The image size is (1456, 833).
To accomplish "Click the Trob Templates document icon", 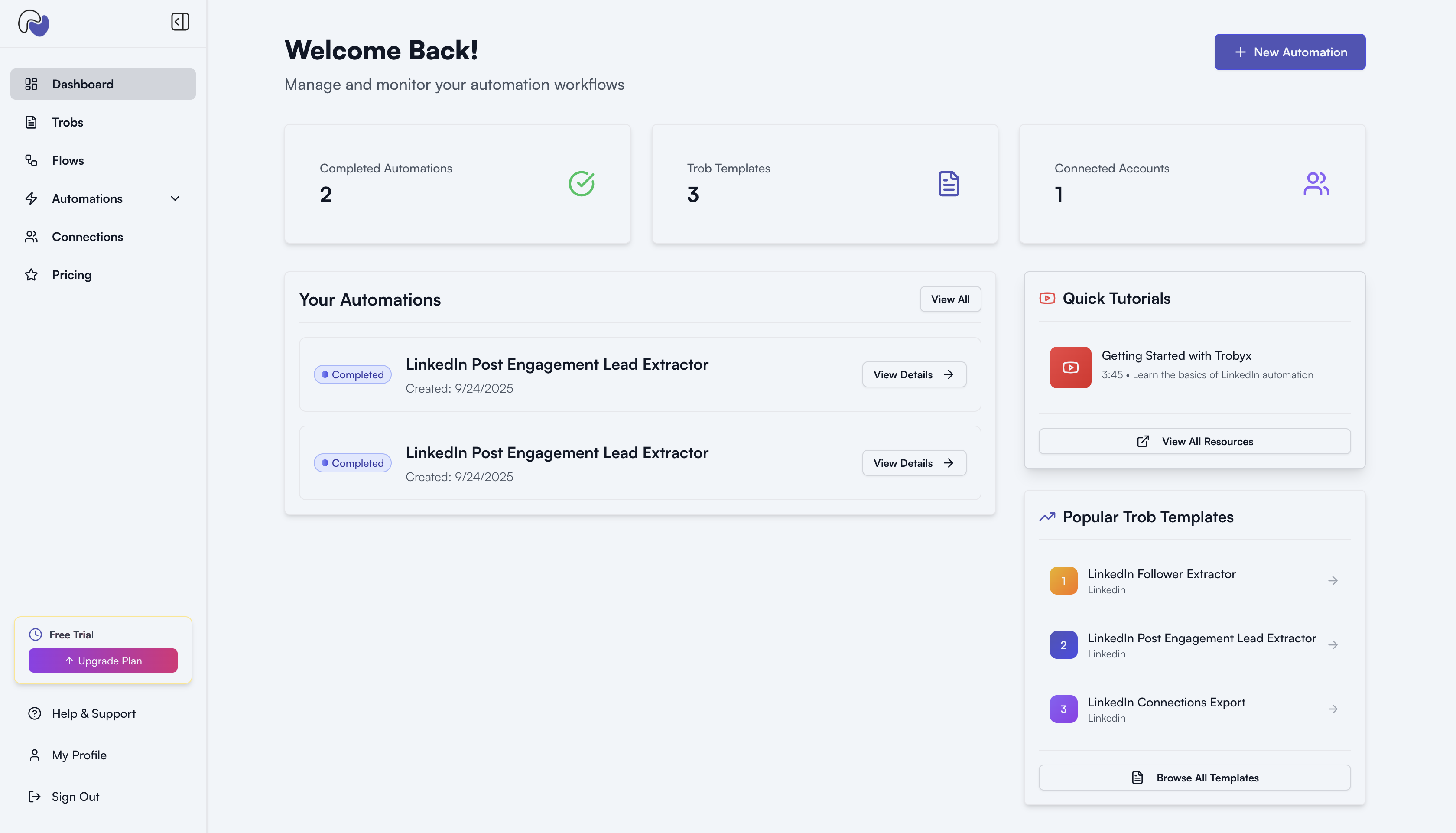I will point(948,184).
